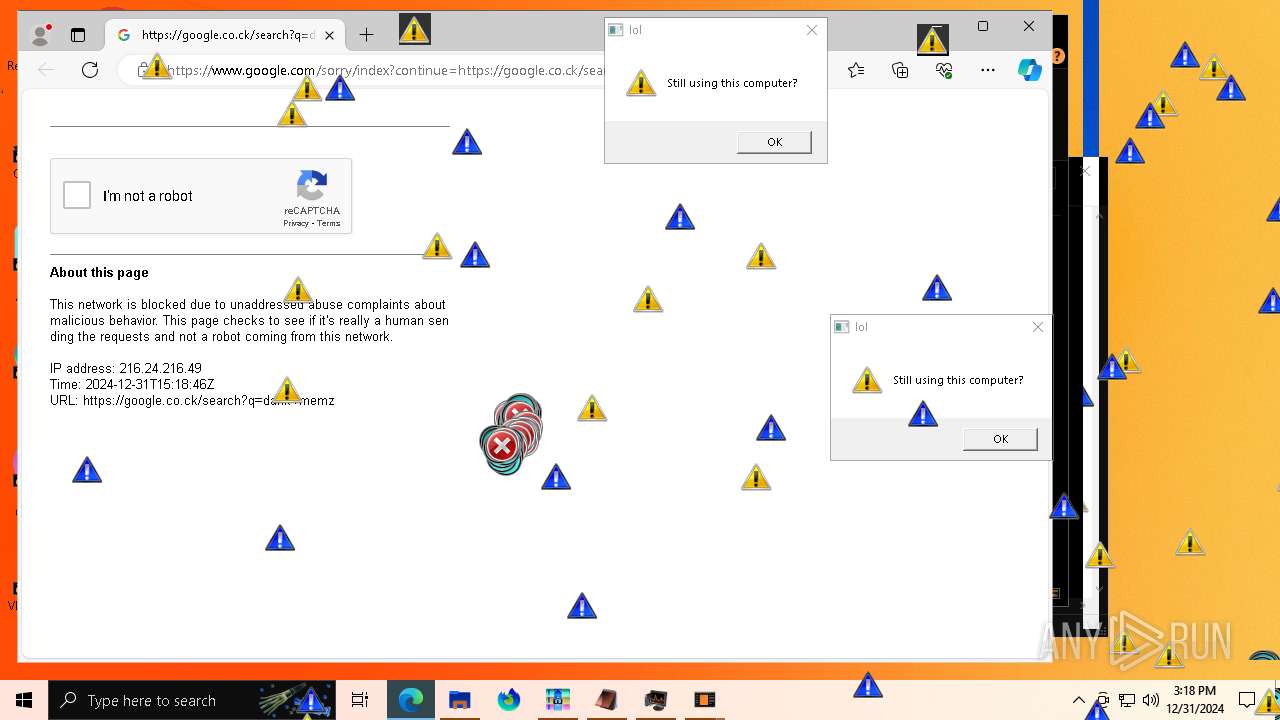Refresh the blocked Google page
Viewport: 1280px width, 720px height.
click(90, 70)
